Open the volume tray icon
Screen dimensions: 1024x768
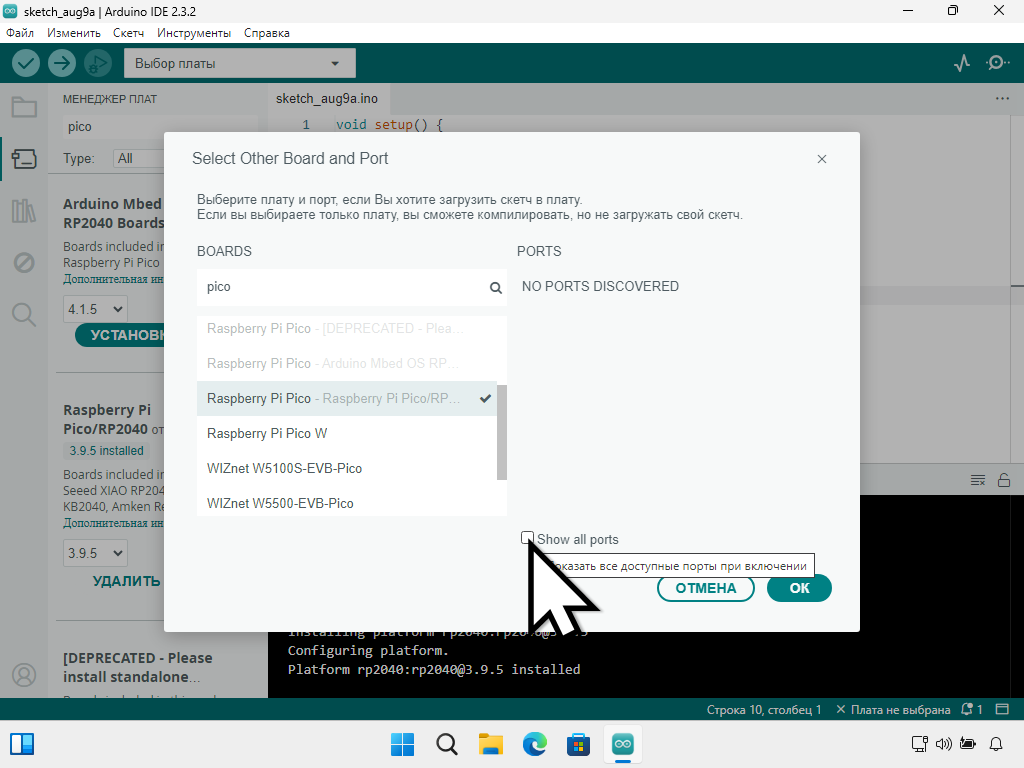[x=944, y=744]
